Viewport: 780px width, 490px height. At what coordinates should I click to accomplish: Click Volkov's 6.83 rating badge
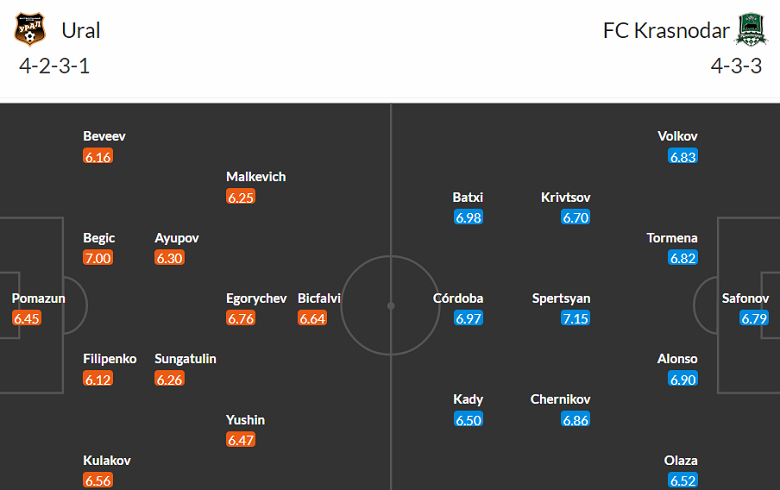click(683, 157)
